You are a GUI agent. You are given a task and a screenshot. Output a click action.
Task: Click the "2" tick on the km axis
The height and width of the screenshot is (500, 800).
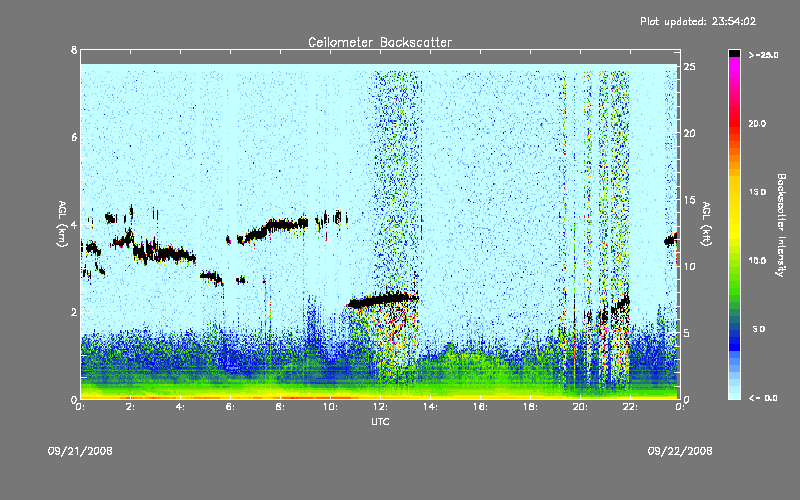[x=74, y=312]
